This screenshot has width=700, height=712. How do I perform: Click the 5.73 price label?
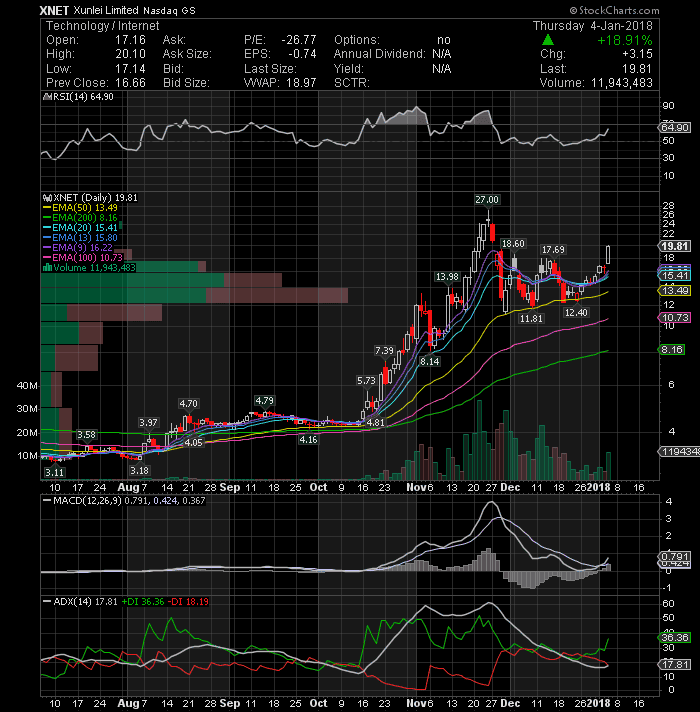pos(366,381)
